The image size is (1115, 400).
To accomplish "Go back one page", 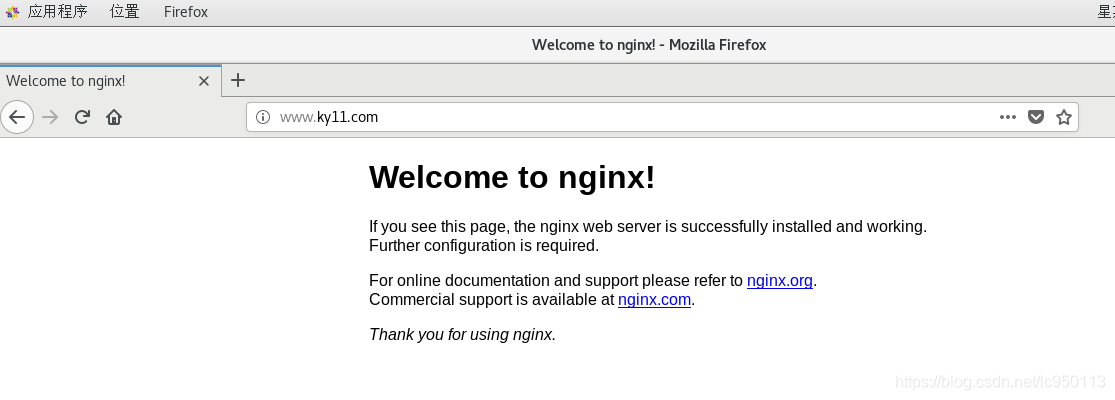I will point(17,117).
